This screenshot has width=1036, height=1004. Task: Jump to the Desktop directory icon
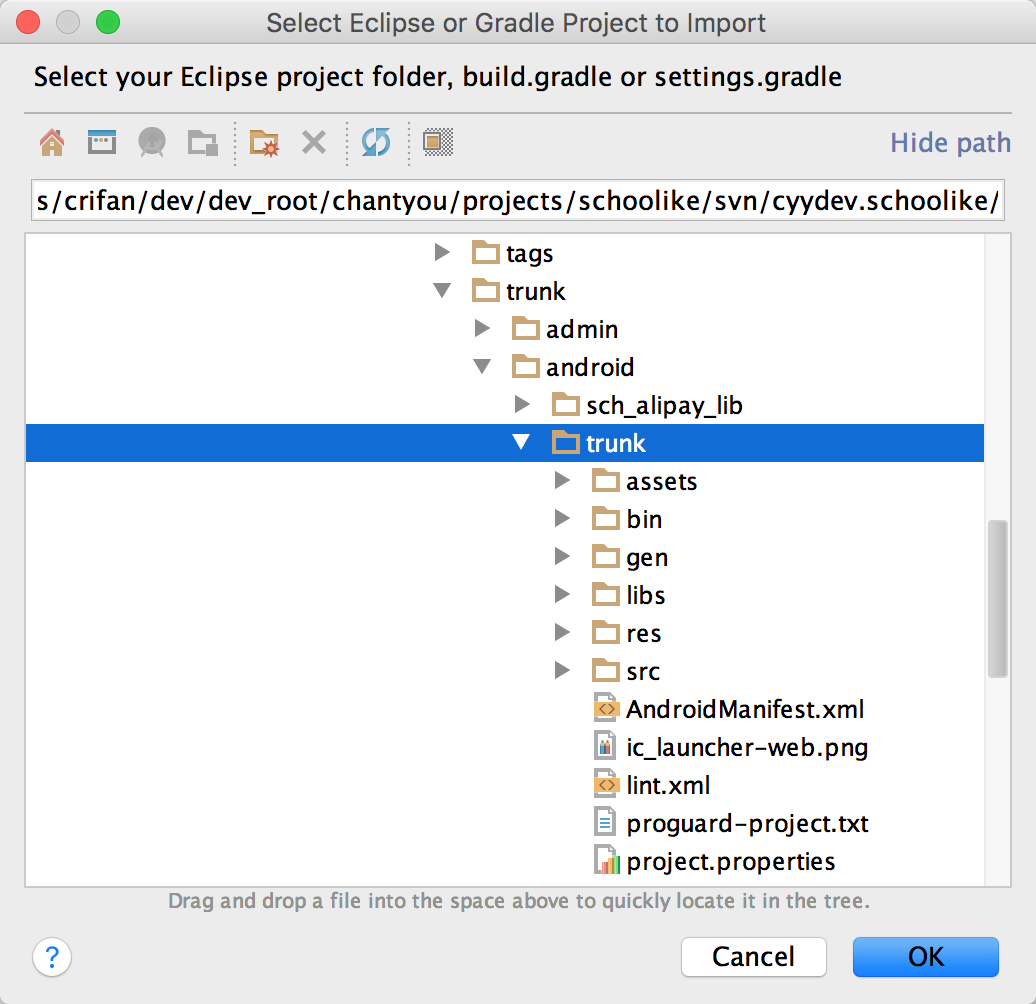click(102, 142)
